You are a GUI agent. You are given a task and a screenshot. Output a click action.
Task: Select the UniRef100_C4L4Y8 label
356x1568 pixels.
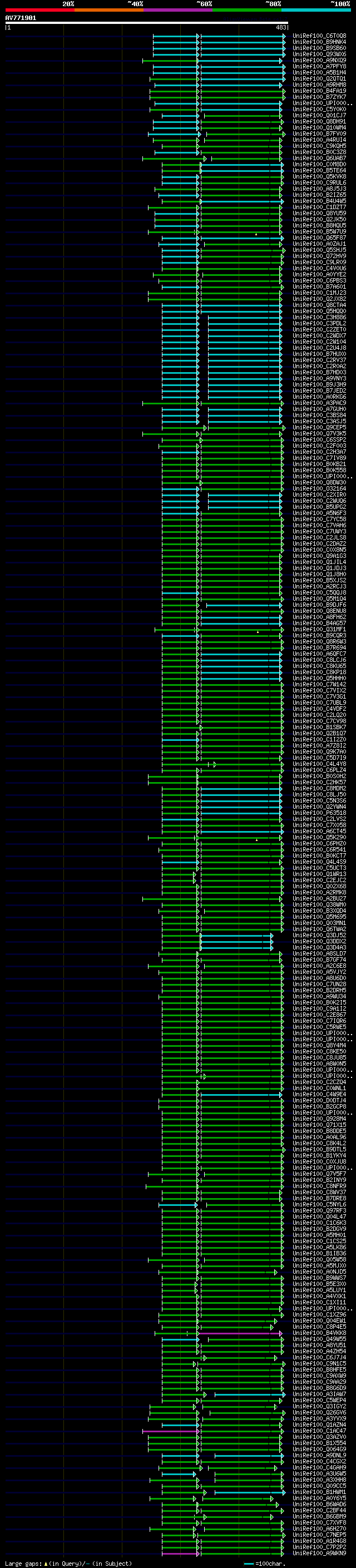(x=319, y=763)
